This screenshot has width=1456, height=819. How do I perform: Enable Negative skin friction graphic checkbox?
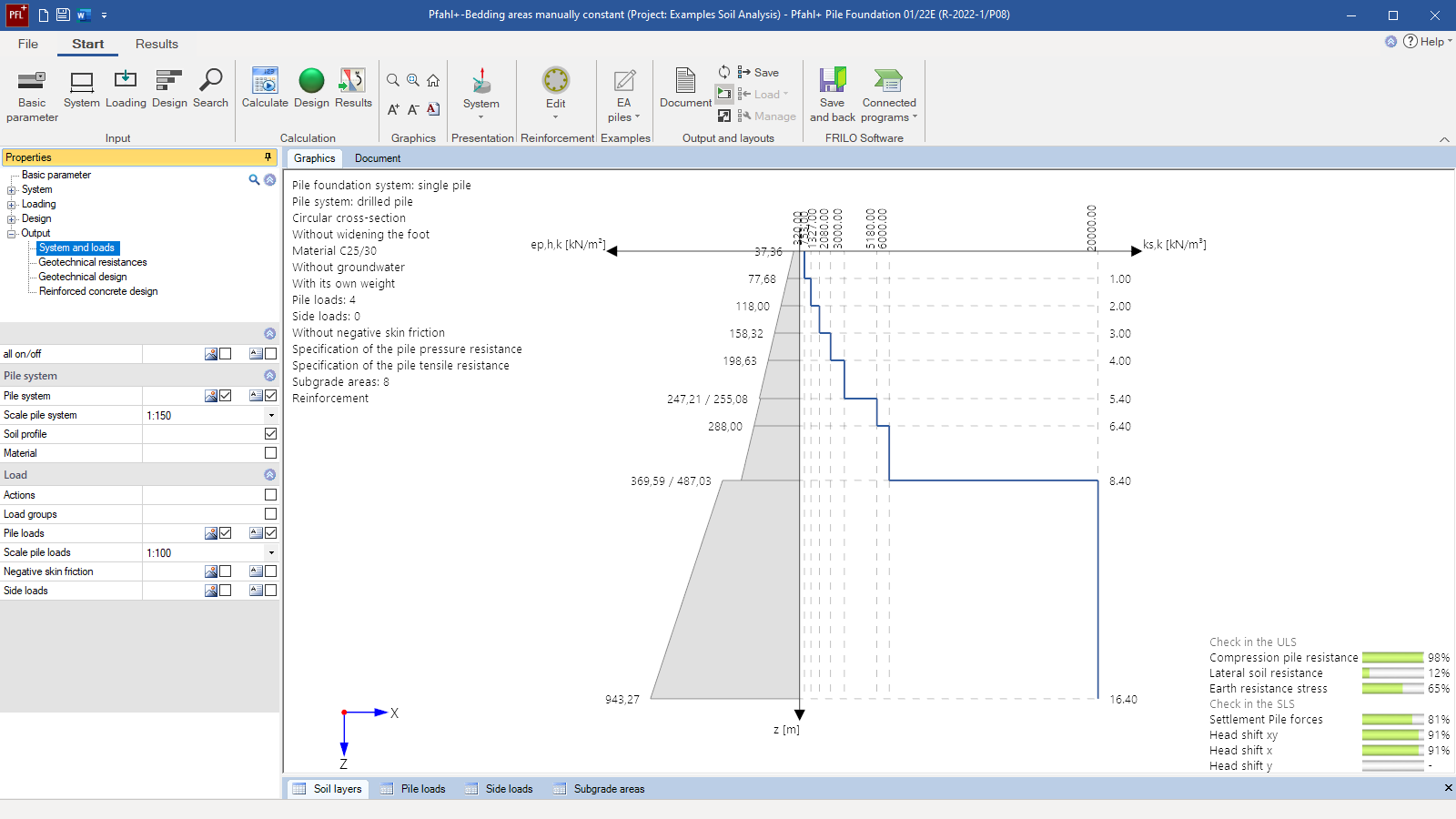pyautogui.click(x=226, y=571)
